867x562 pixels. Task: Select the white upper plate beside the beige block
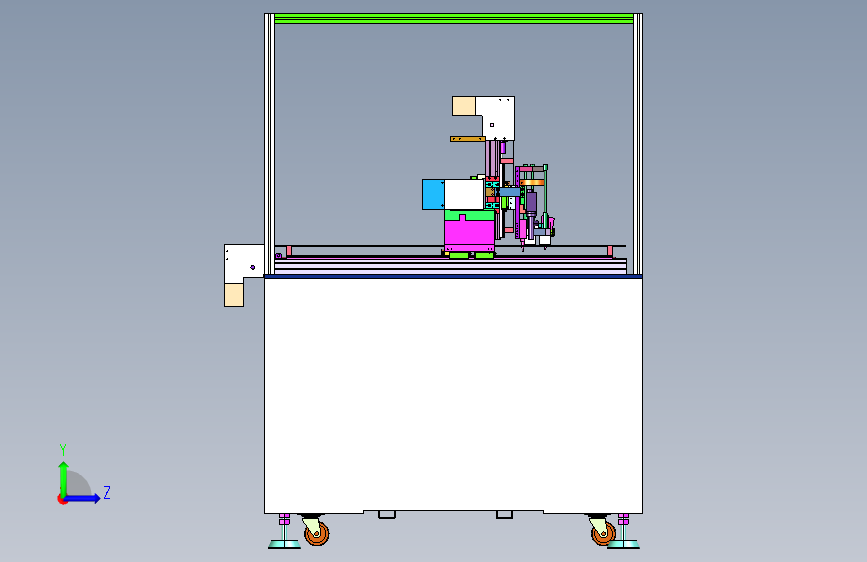click(499, 117)
